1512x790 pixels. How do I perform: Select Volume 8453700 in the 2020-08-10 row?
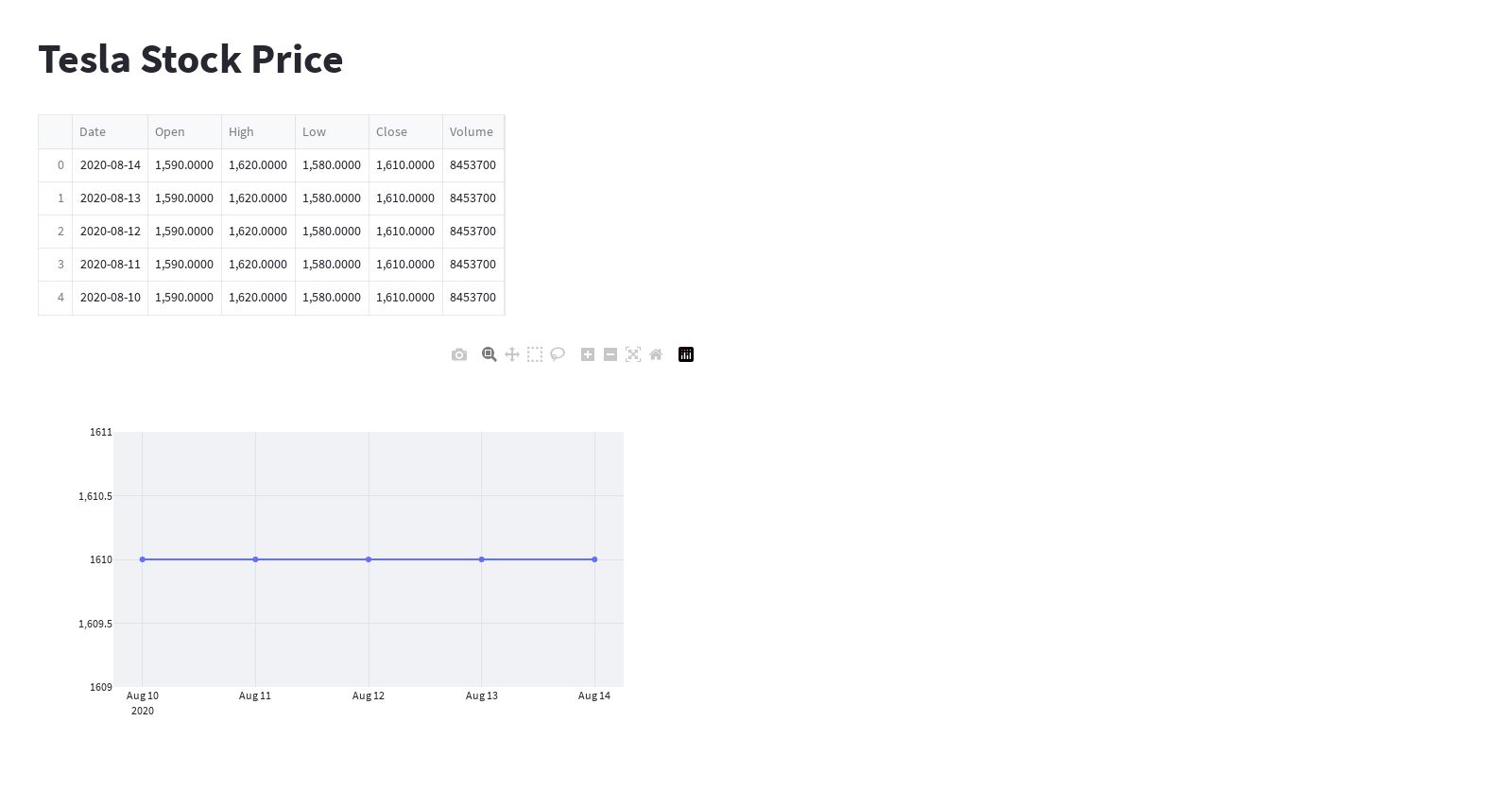[x=473, y=298]
